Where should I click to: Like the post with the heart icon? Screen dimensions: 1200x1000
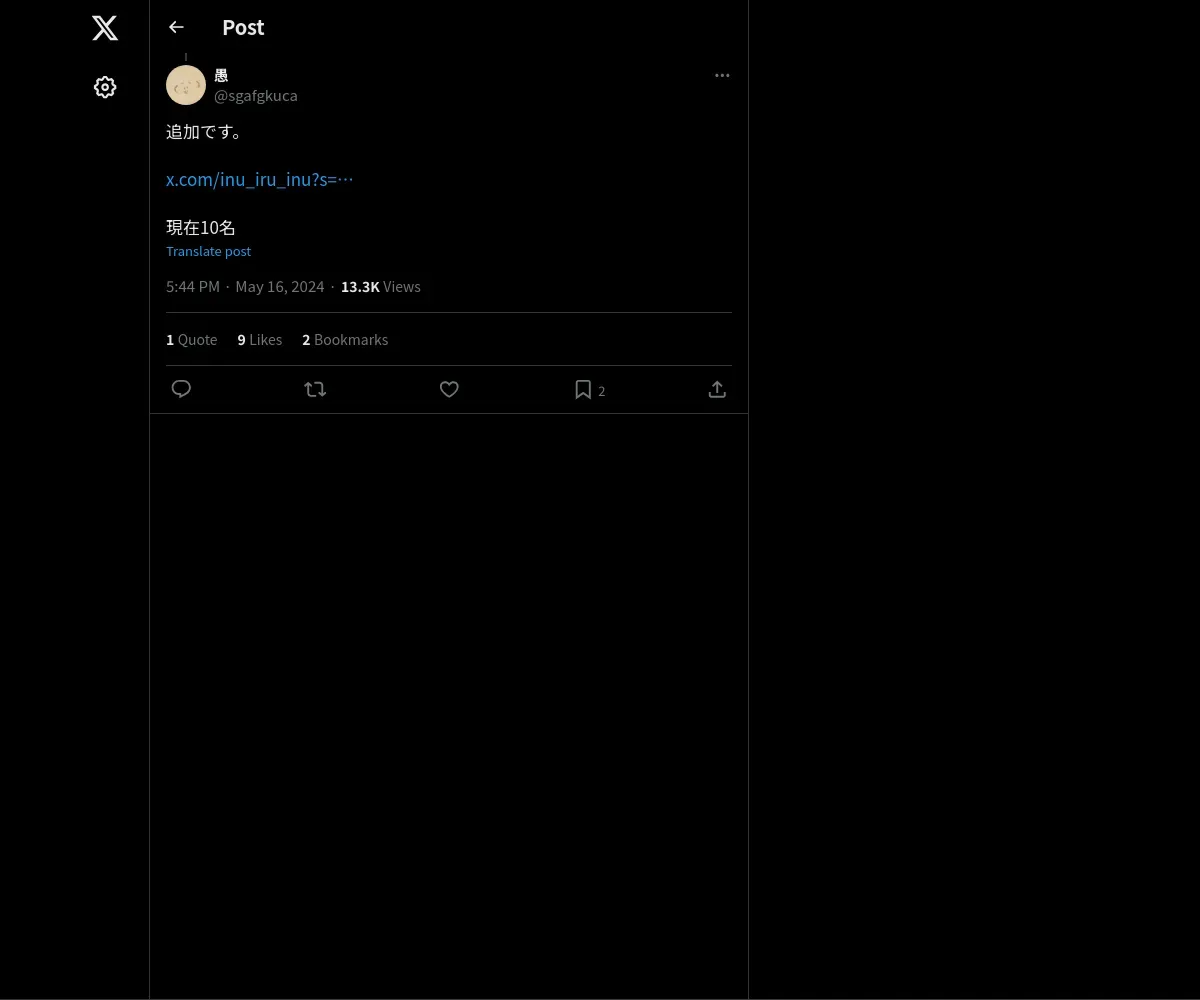[449, 389]
